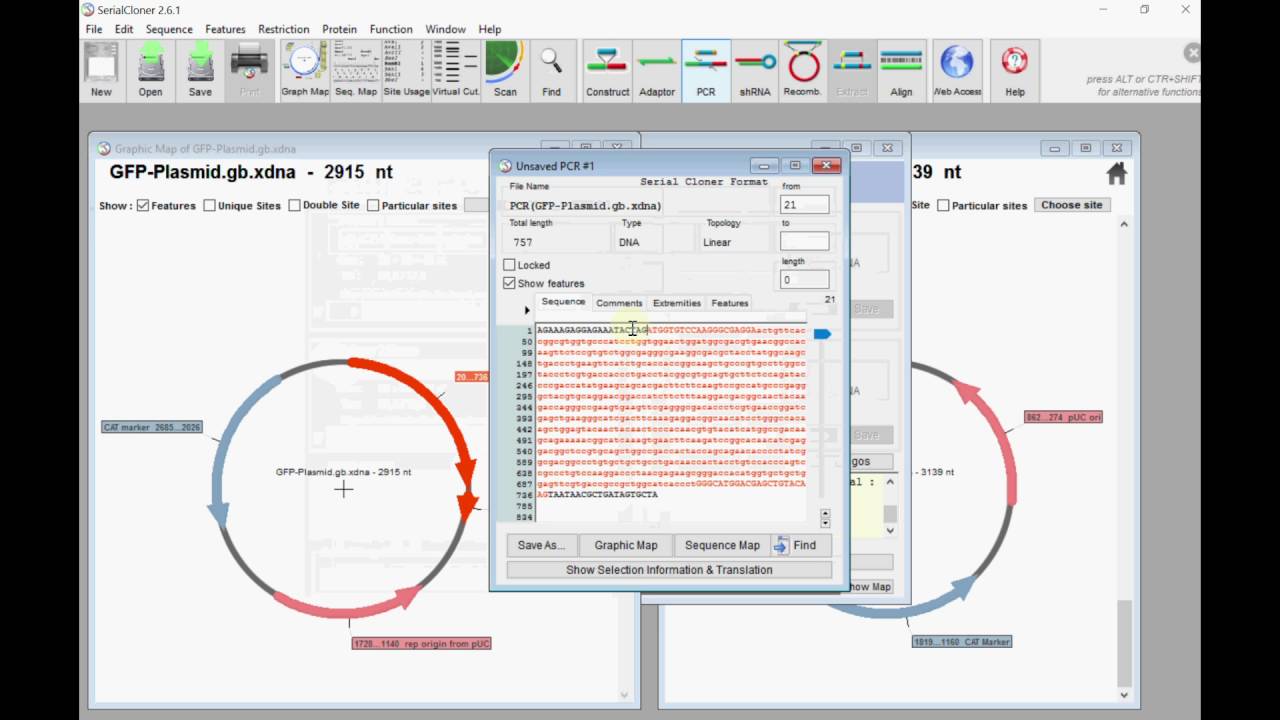Uncheck Features in GFP-Plasmid map window

pyautogui.click(x=143, y=205)
